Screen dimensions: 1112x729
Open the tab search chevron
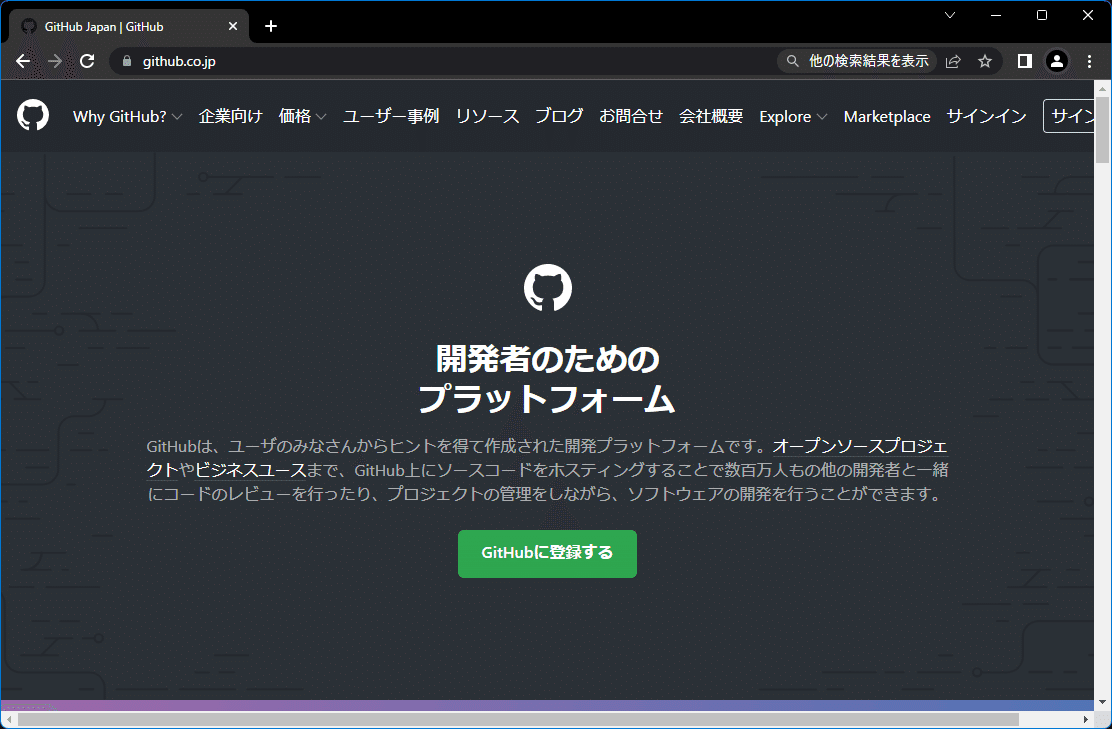[950, 15]
